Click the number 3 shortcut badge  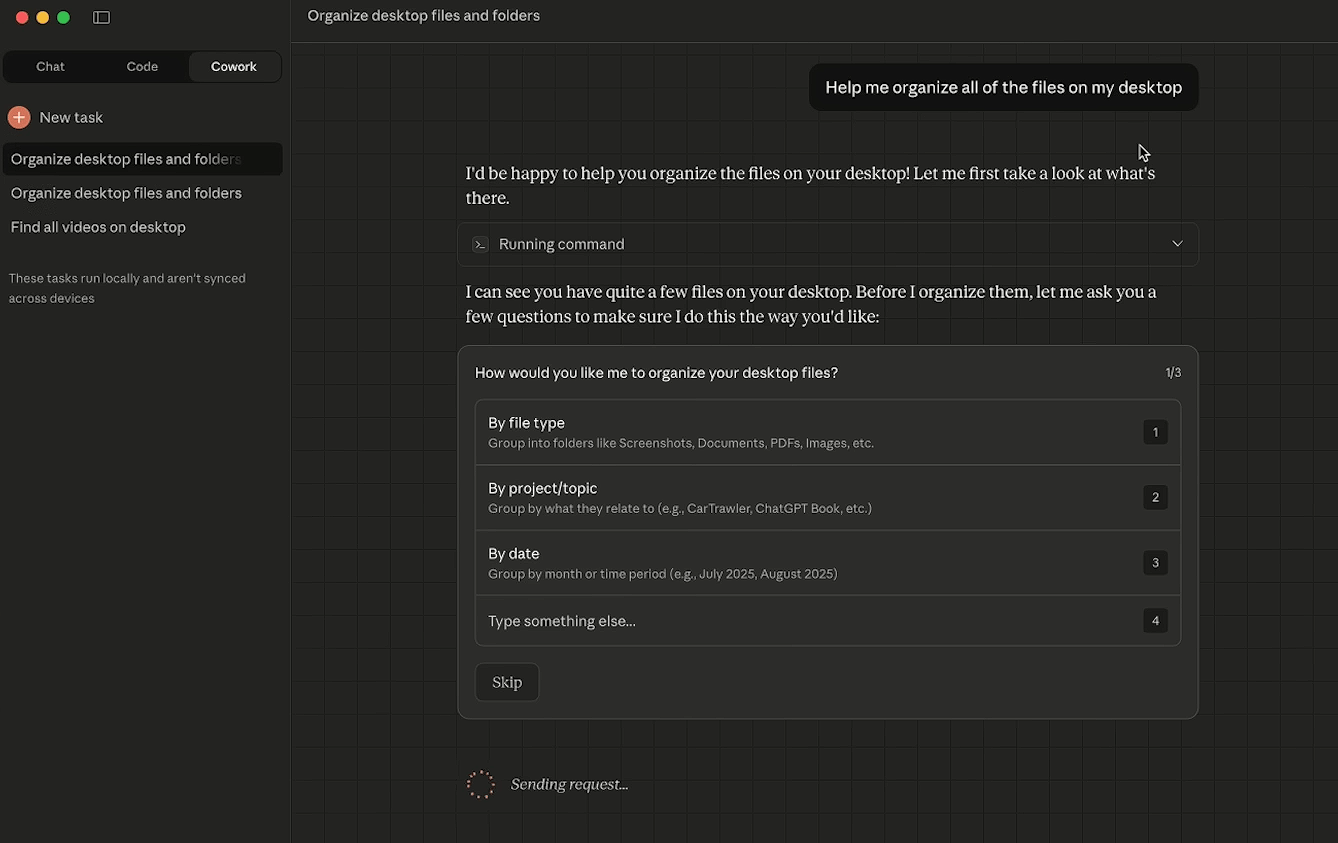point(1155,562)
